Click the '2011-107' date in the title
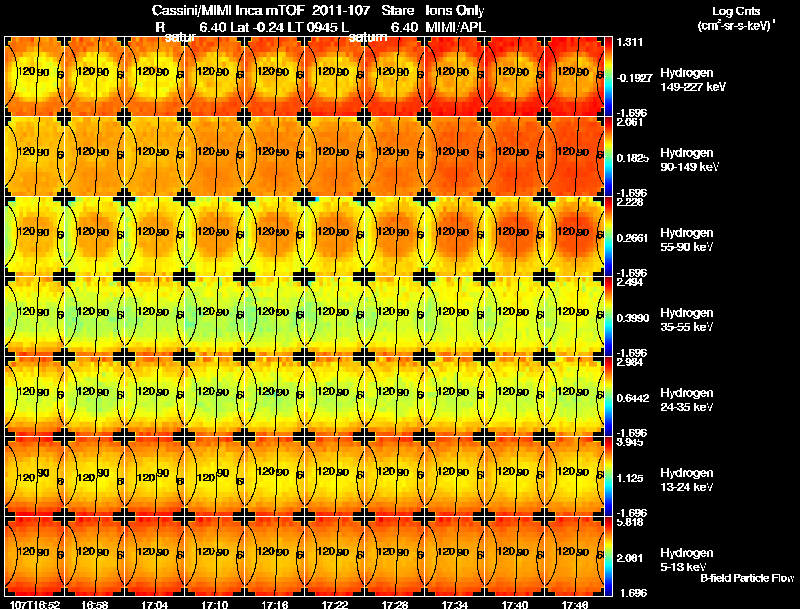800x609 pixels. [341, 10]
